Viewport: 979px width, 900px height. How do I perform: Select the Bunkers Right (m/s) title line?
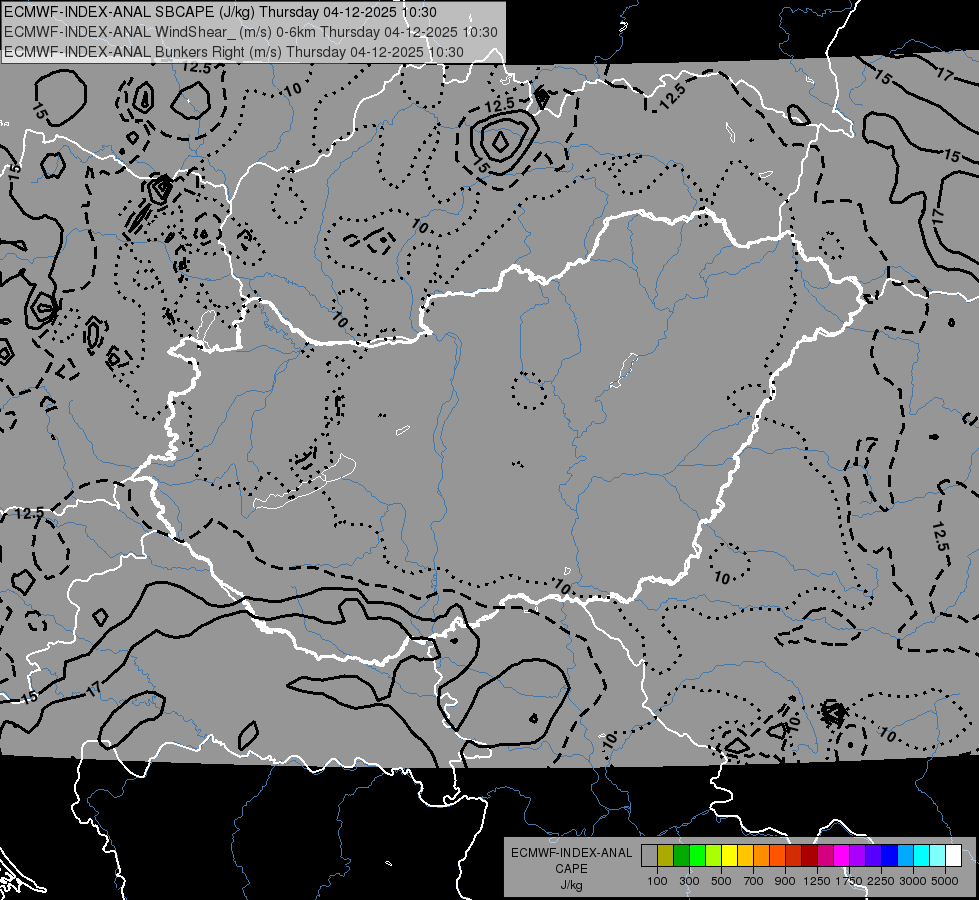tap(234, 52)
